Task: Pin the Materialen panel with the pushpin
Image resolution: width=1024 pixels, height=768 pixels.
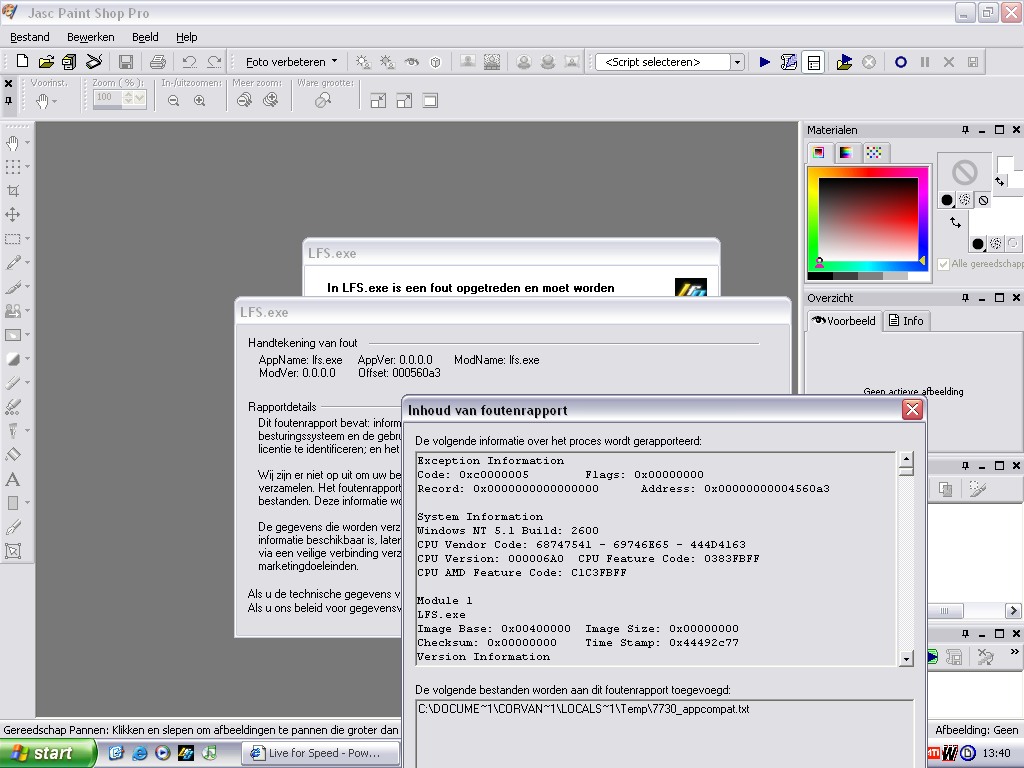Action: pyautogui.click(x=965, y=130)
